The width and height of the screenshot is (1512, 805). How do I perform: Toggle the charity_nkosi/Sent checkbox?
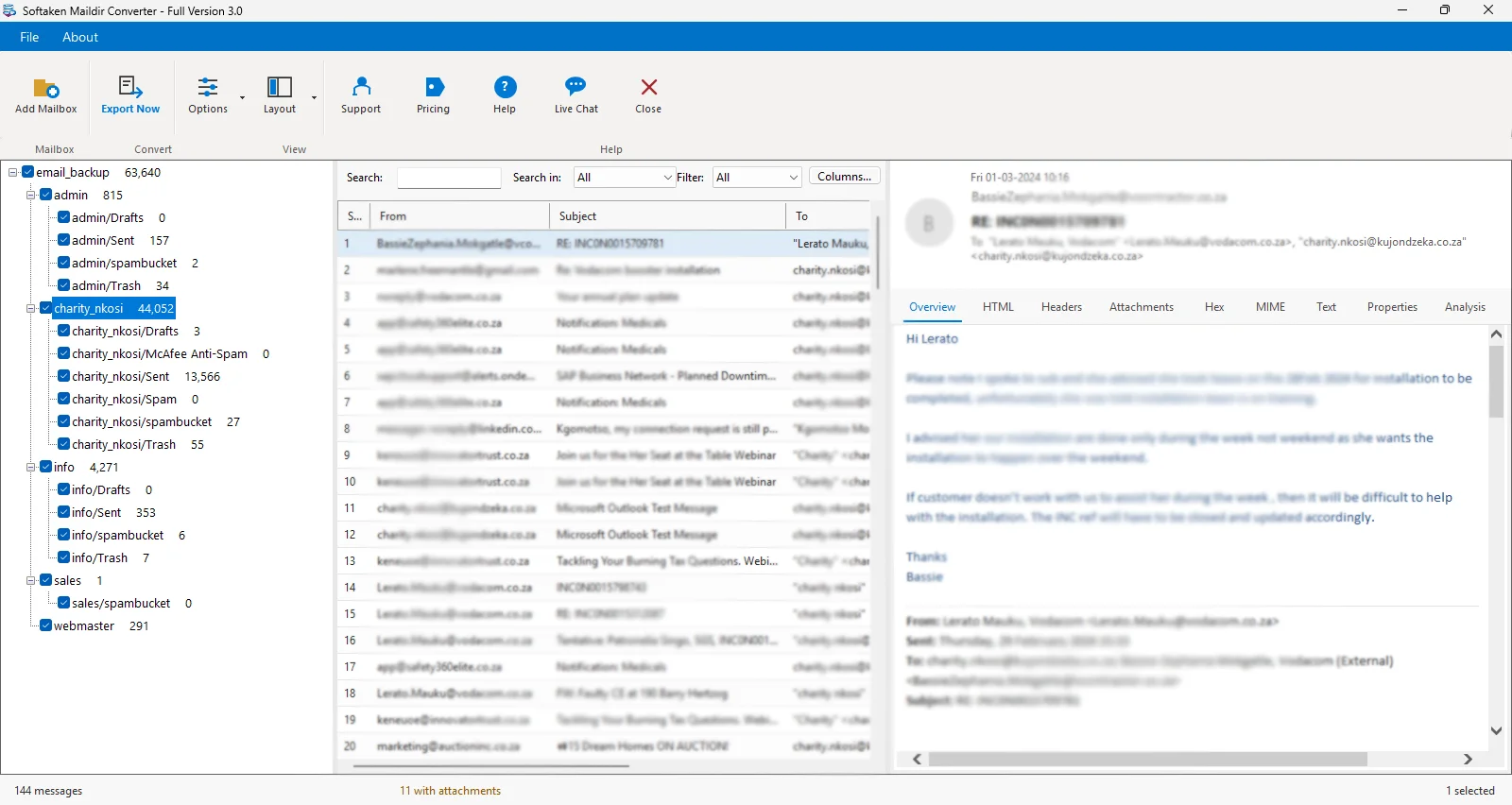[64, 376]
